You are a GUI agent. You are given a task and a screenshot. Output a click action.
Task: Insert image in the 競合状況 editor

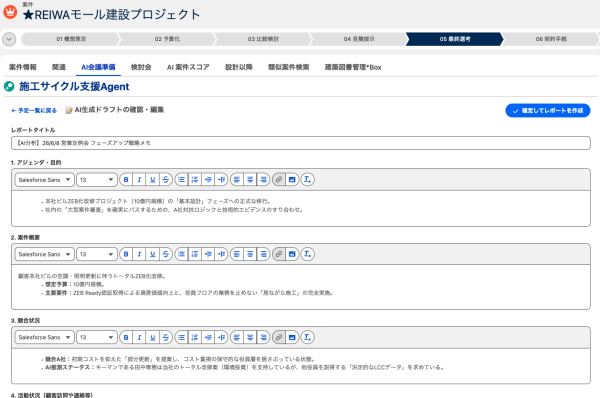292,338
